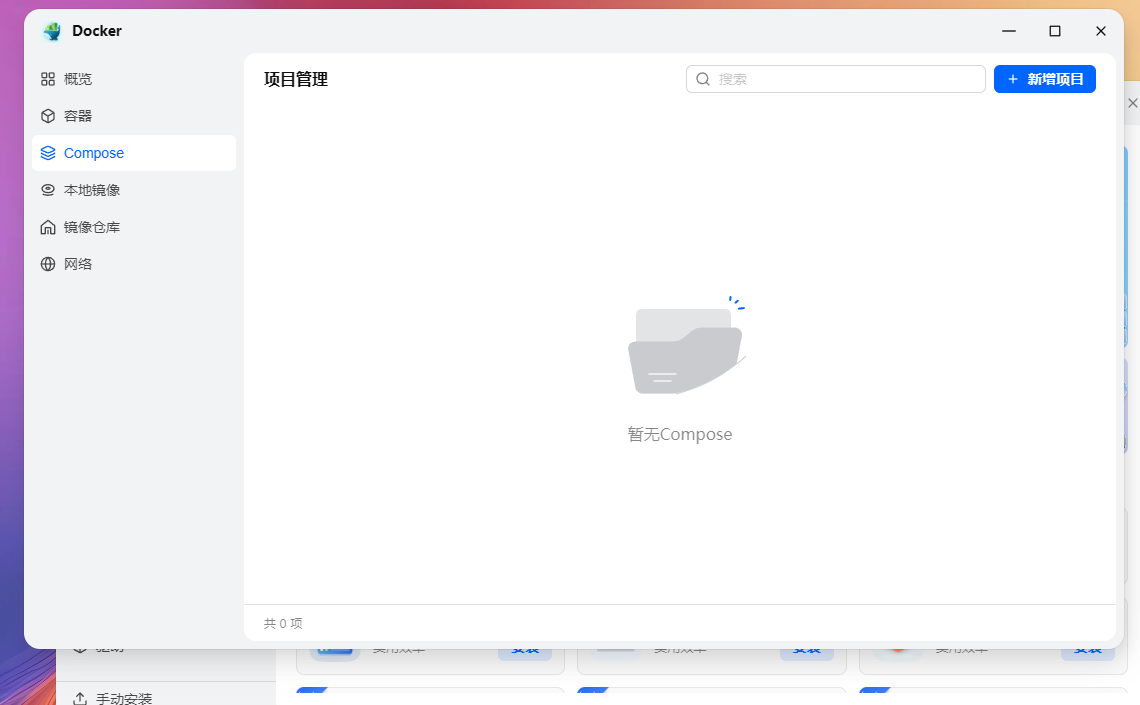Image resolution: width=1140 pixels, height=705 pixels.
Task: Select 手动安装 in the background menu
Action: pyautogui.click(x=125, y=698)
